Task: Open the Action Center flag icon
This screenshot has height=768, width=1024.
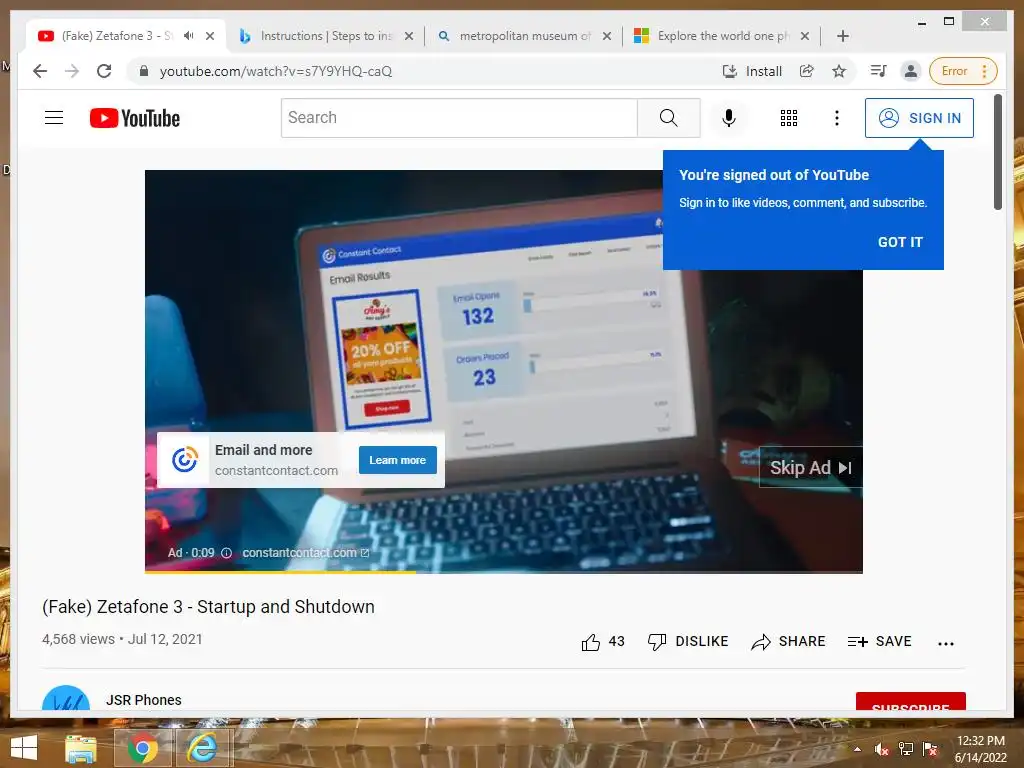Action: coord(930,749)
